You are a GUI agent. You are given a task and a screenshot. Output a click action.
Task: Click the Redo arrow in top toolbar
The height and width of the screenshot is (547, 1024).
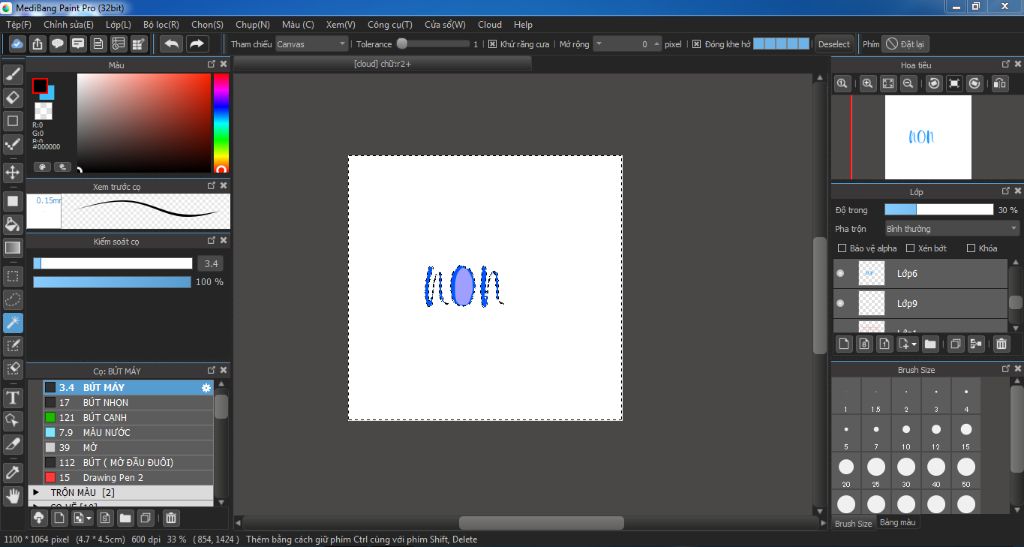(x=196, y=44)
